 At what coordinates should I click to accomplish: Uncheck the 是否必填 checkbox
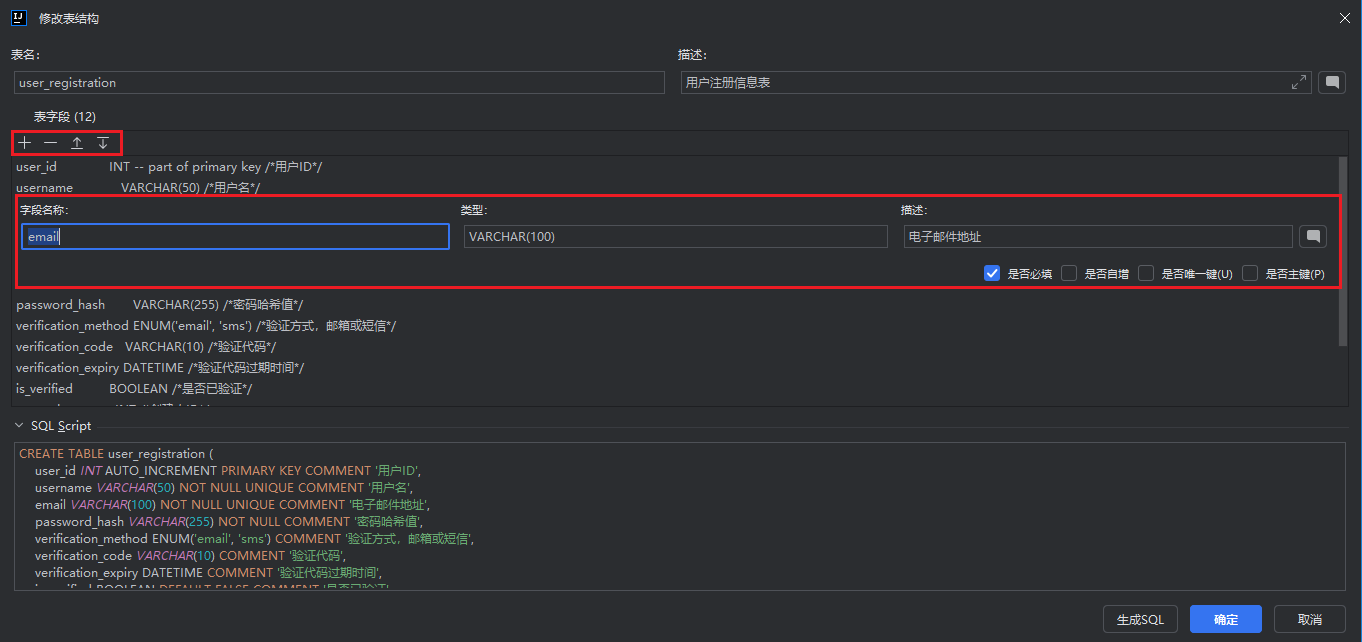992,273
